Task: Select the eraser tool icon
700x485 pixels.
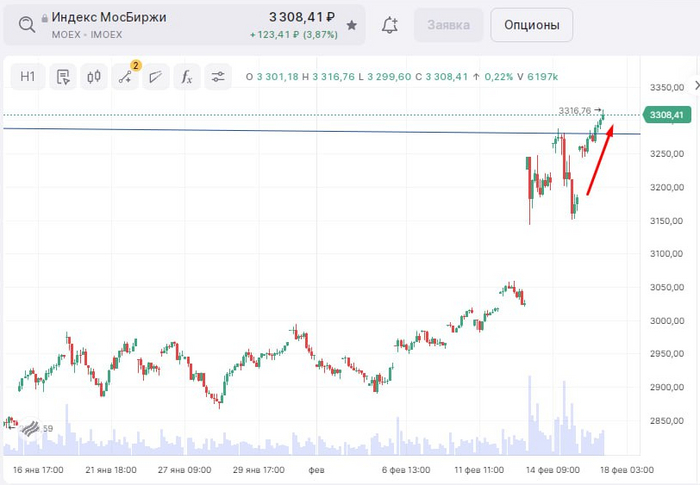Action: (x=155, y=76)
